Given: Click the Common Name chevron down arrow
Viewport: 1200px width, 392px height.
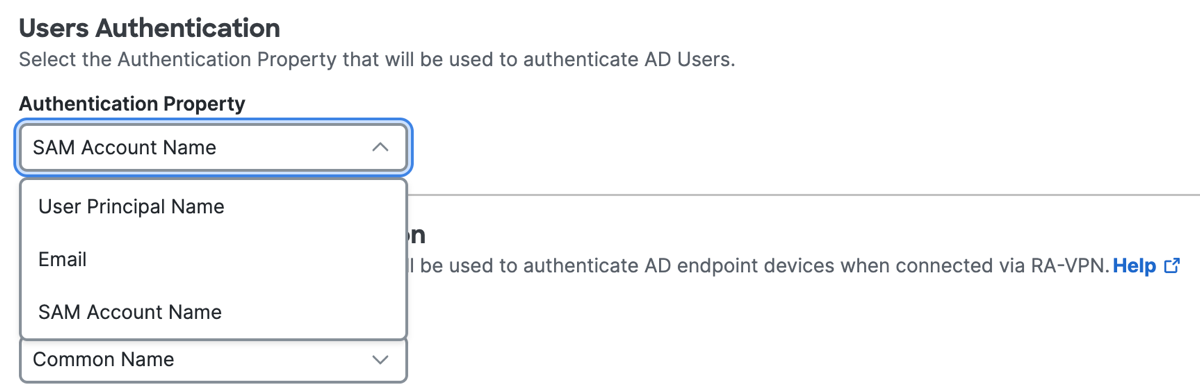Looking at the screenshot, I should pyautogui.click(x=380, y=359).
